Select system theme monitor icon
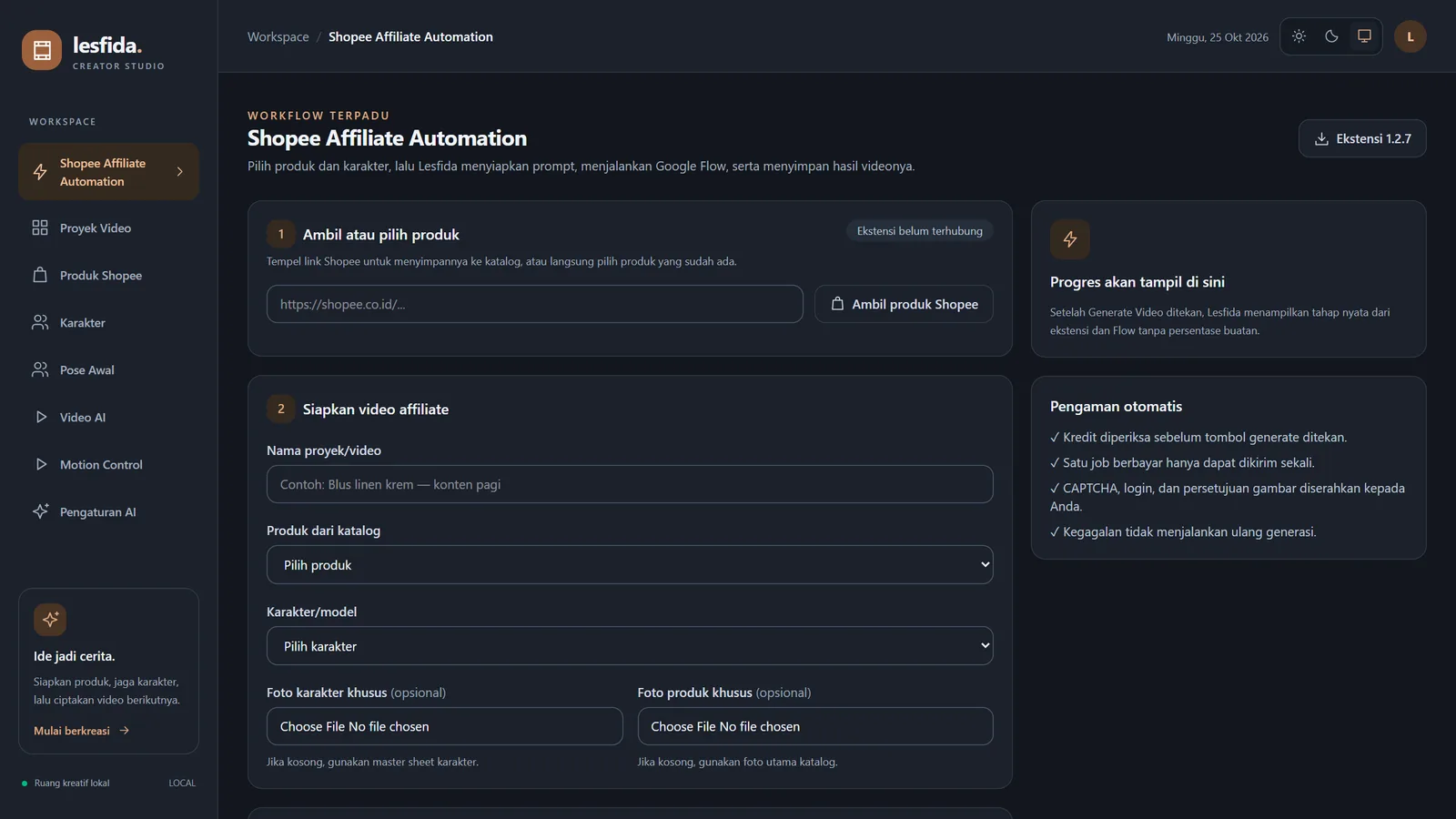 tap(1364, 36)
